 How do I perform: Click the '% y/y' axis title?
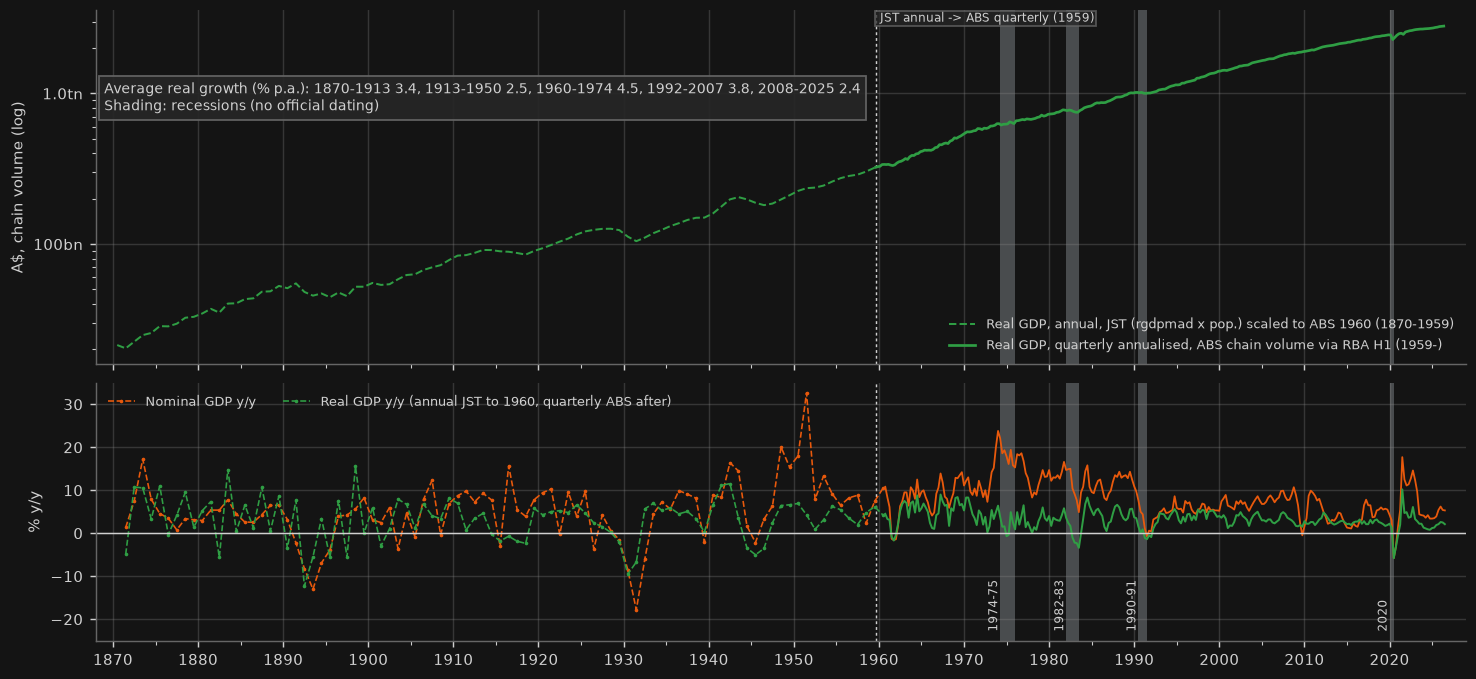tap(34, 511)
